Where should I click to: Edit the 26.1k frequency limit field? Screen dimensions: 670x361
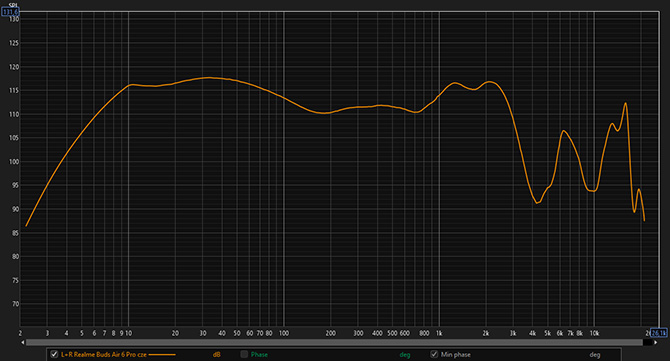point(658,333)
